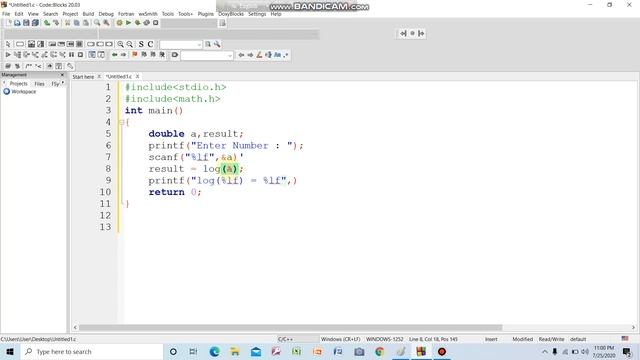Image resolution: width=640 pixels, height=360 pixels.
Task: Click the horizontal scrollbar of the editor
Action: click(290, 327)
